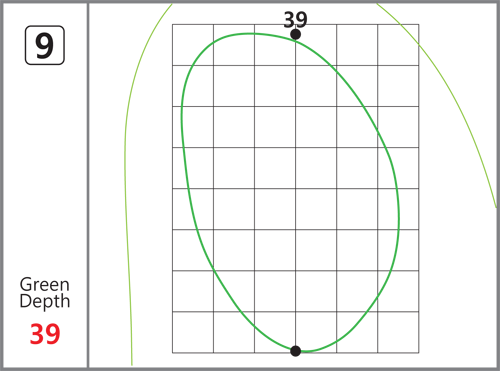Click the red 39 depth value

tap(45, 334)
